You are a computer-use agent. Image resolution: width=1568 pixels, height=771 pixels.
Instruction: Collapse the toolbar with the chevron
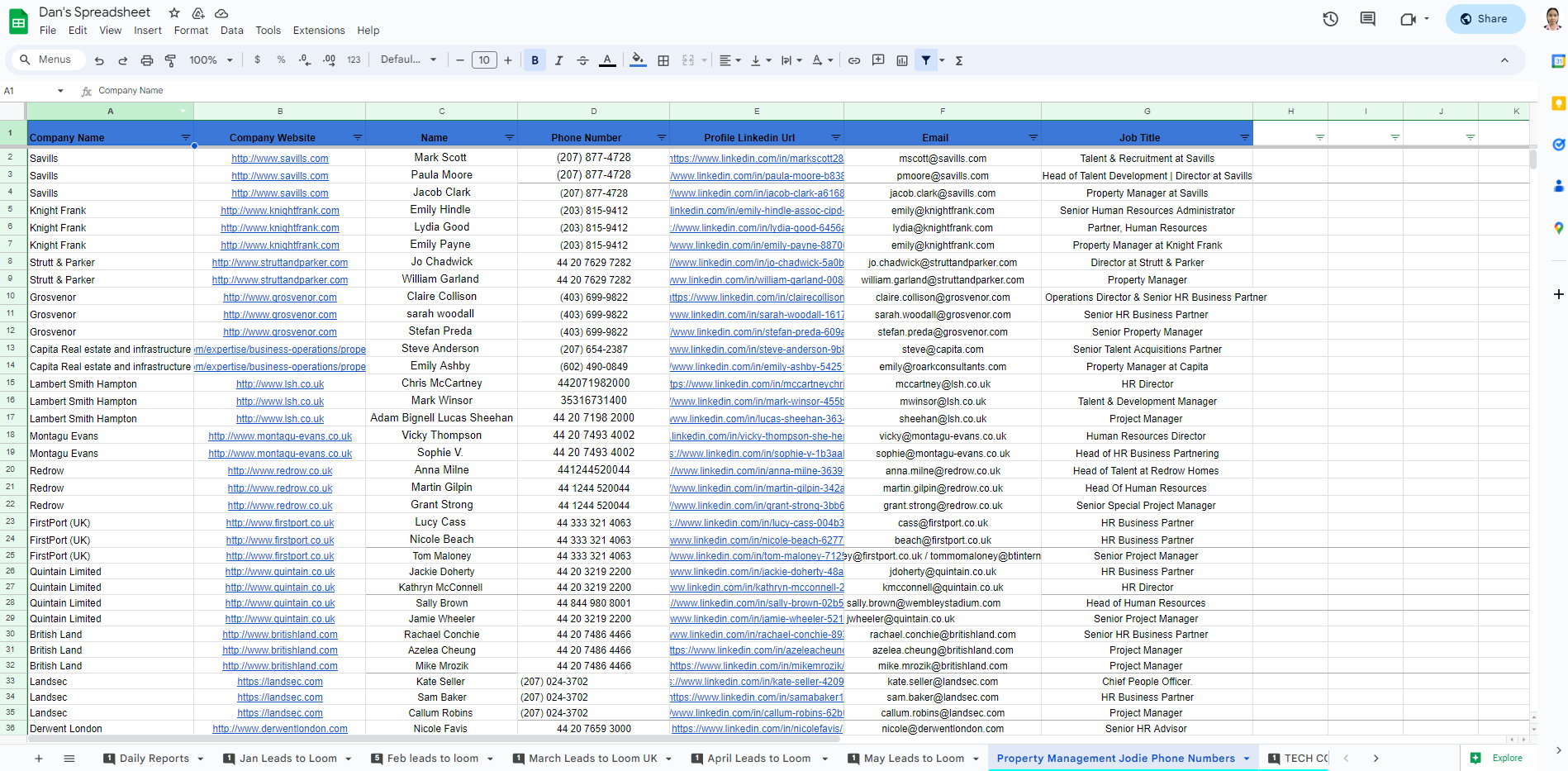1504,60
